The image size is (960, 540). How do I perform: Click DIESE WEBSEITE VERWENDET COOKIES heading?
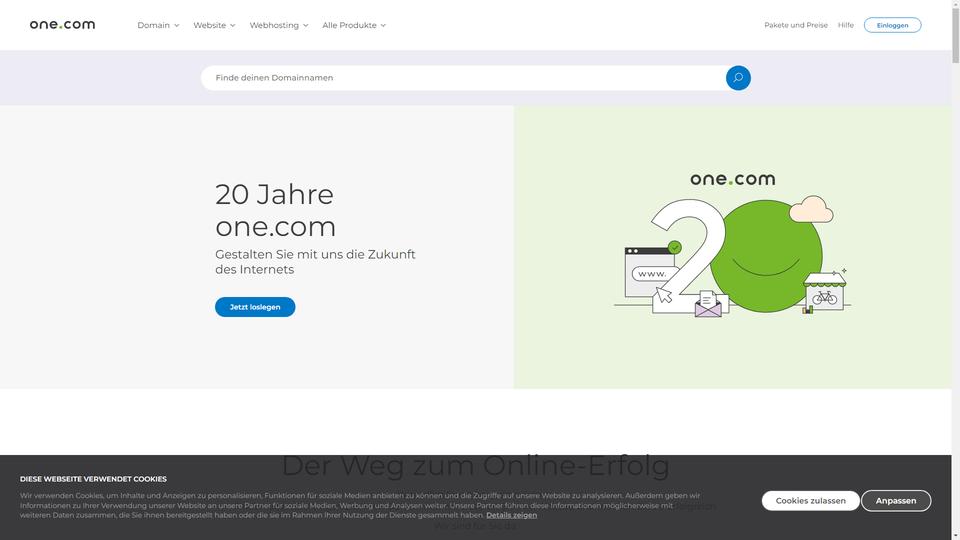[93, 479]
